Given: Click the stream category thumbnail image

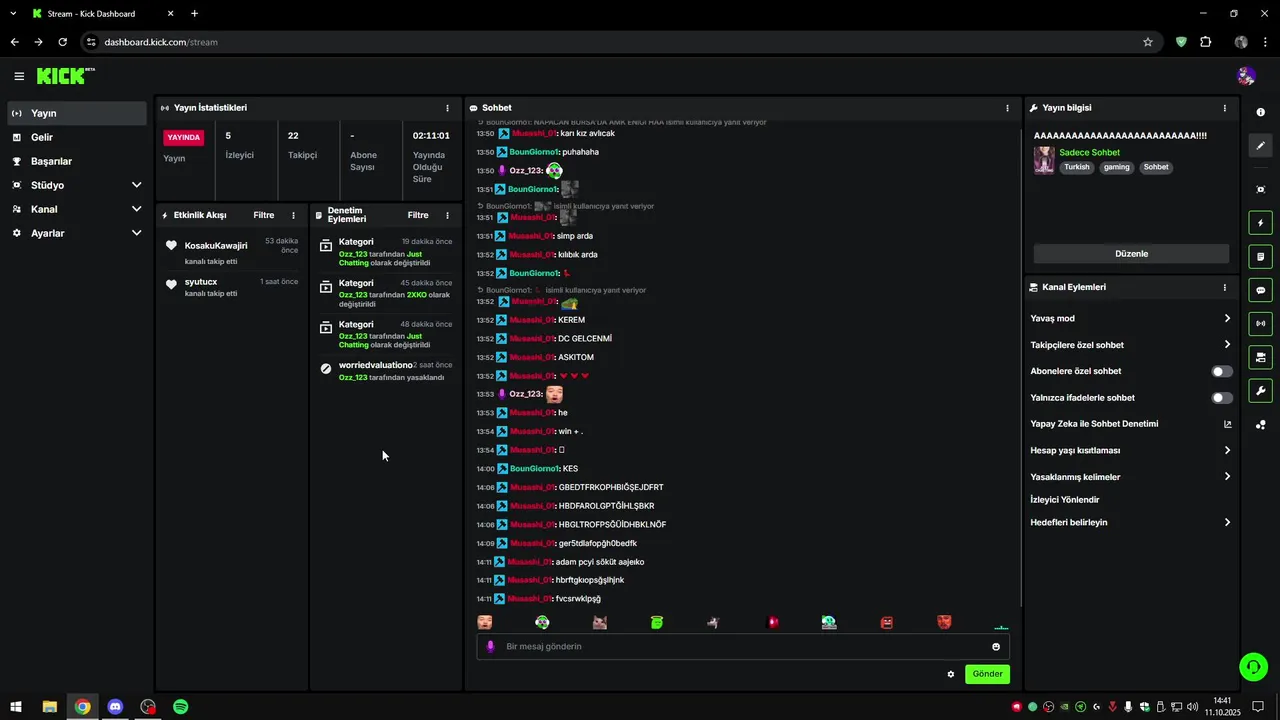Looking at the screenshot, I should click(x=1044, y=160).
